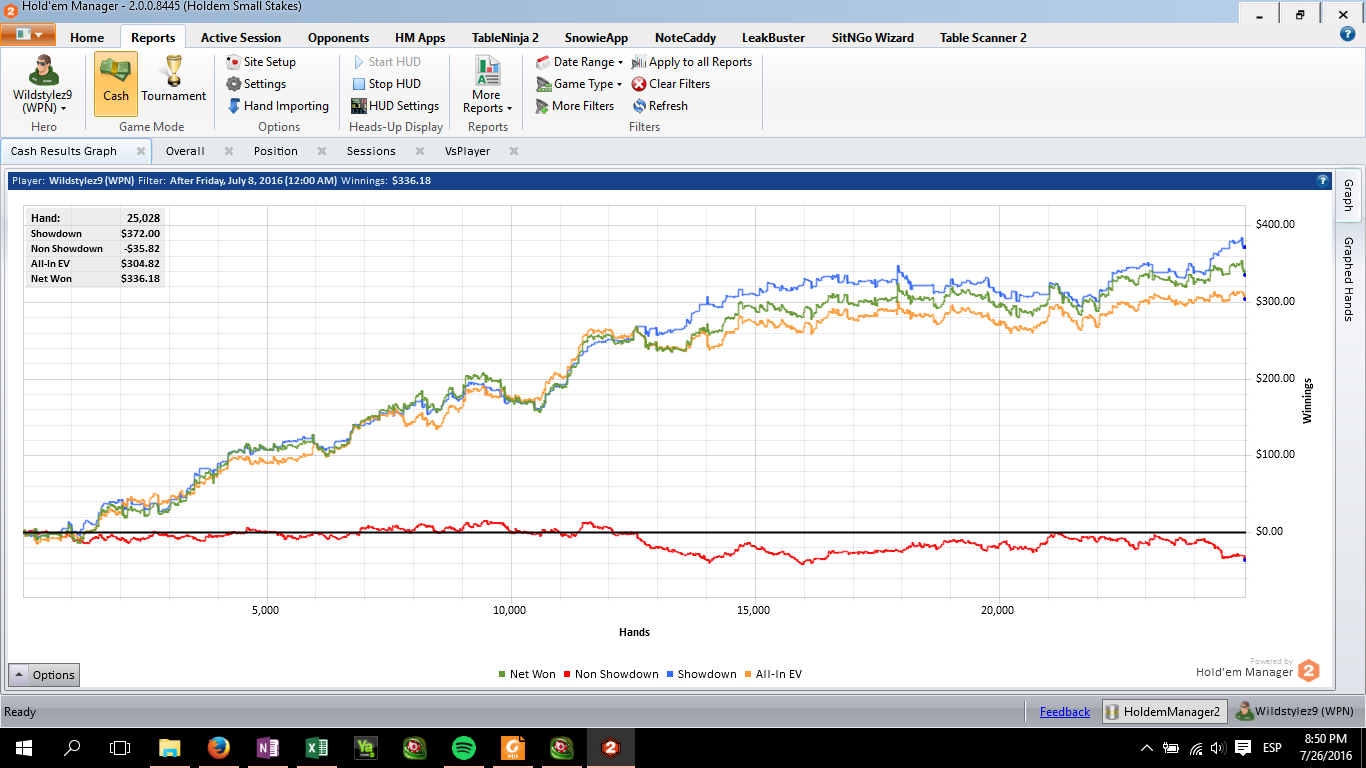Click the Feedback link
Viewport: 1366px width, 768px height.
1064,712
